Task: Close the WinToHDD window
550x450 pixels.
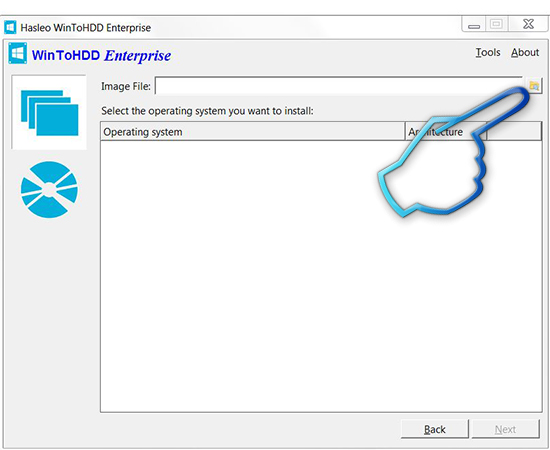Action: tap(528, 24)
